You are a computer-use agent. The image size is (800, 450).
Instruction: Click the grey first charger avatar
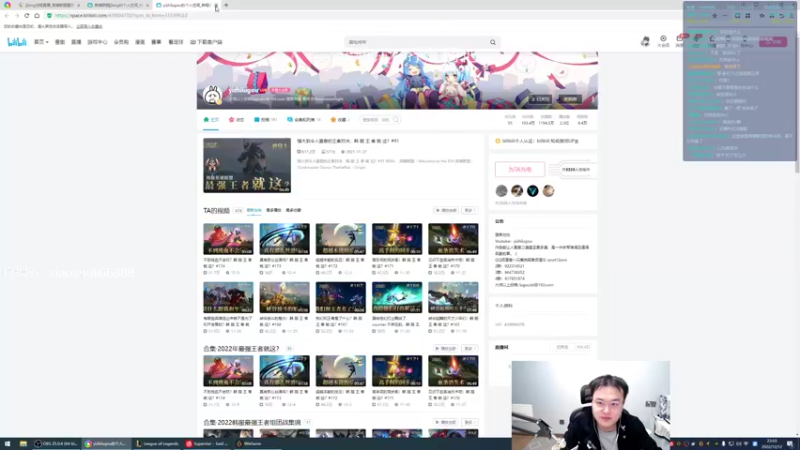coord(502,191)
